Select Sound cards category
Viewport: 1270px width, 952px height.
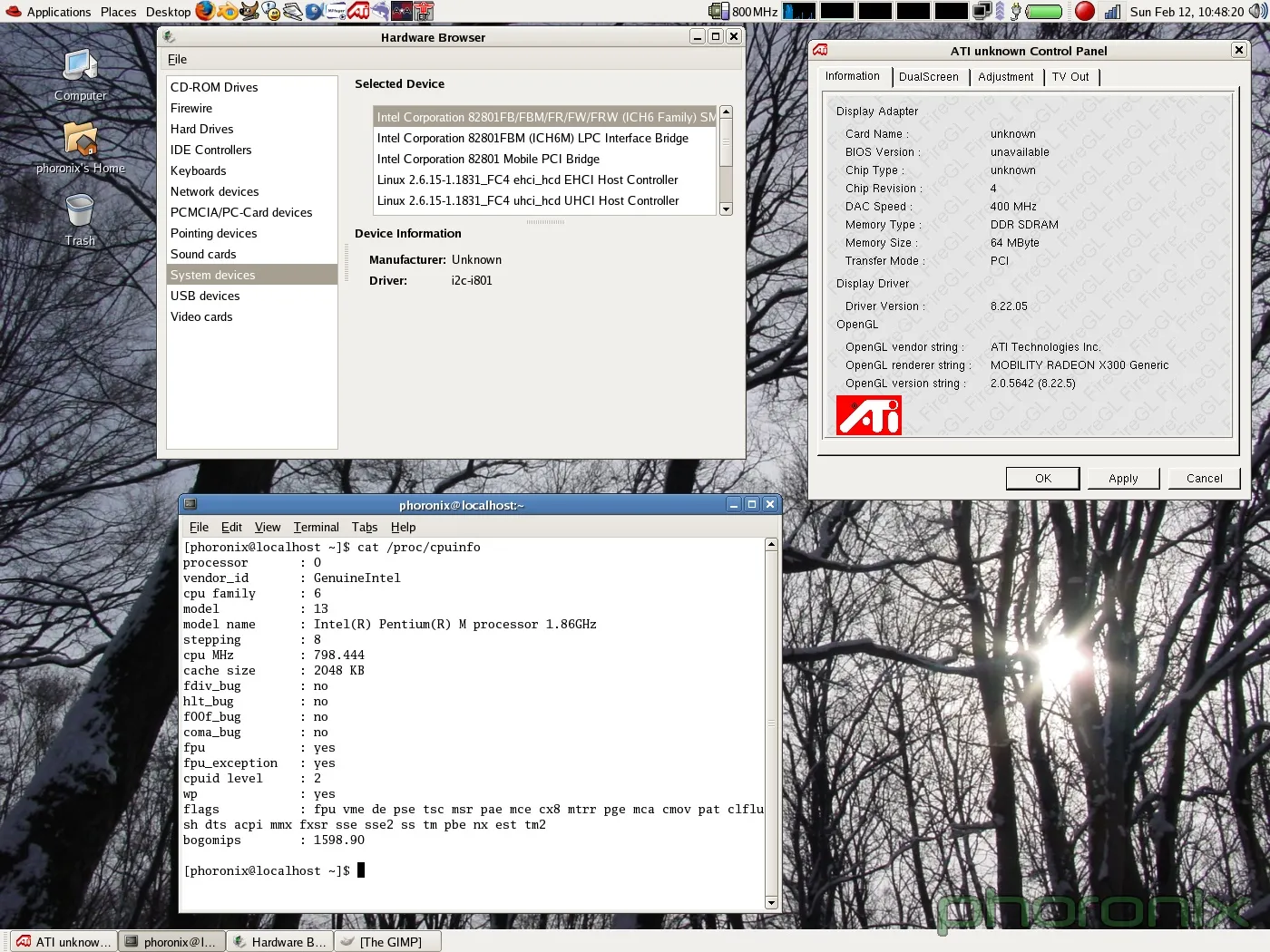[252, 254]
